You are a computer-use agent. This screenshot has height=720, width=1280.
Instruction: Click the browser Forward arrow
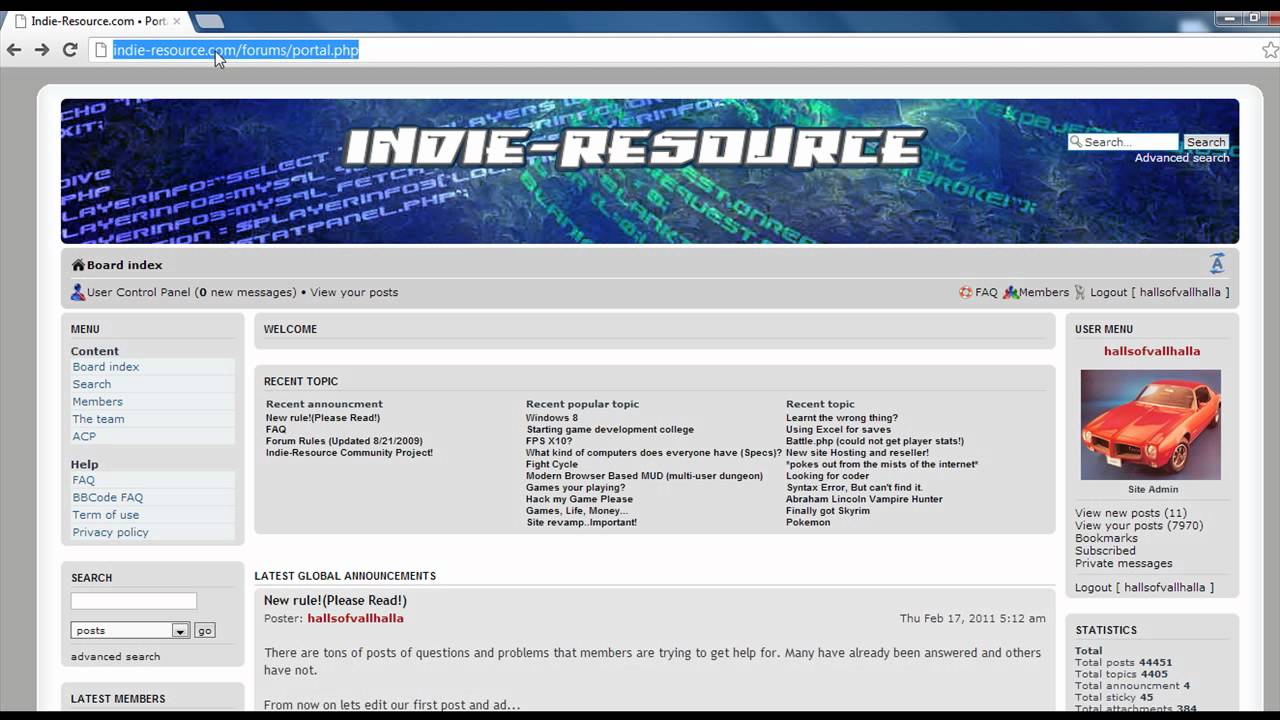click(42, 50)
